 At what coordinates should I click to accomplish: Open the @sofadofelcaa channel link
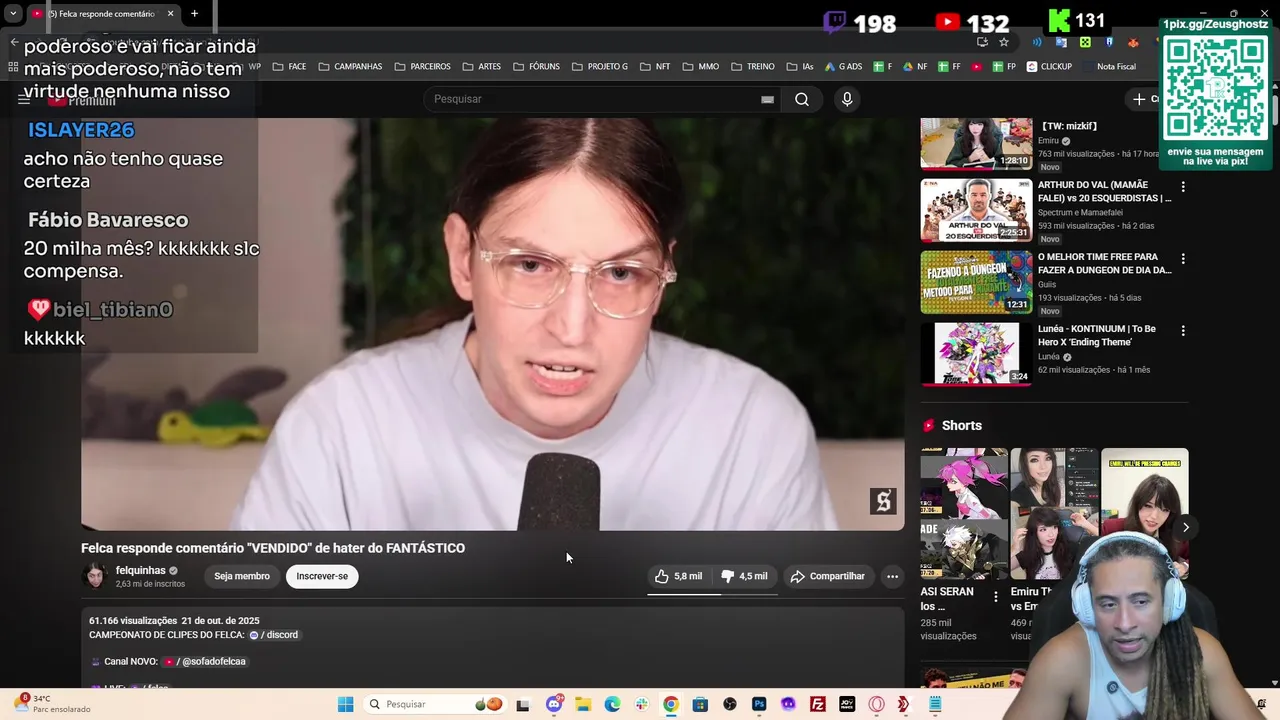click(x=205, y=661)
